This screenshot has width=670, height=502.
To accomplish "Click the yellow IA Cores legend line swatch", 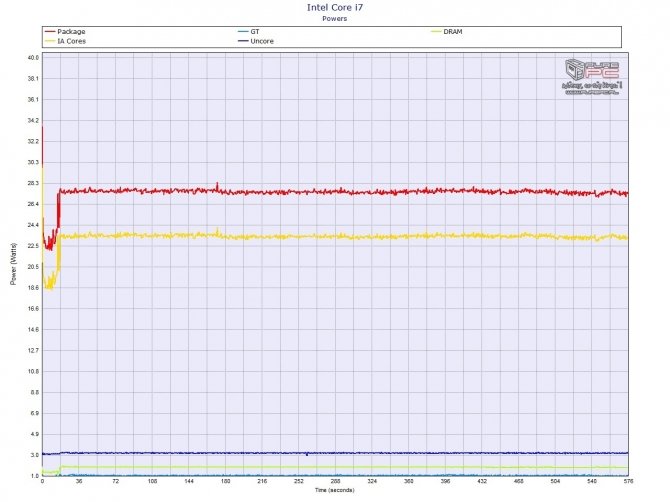I will point(50,41).
